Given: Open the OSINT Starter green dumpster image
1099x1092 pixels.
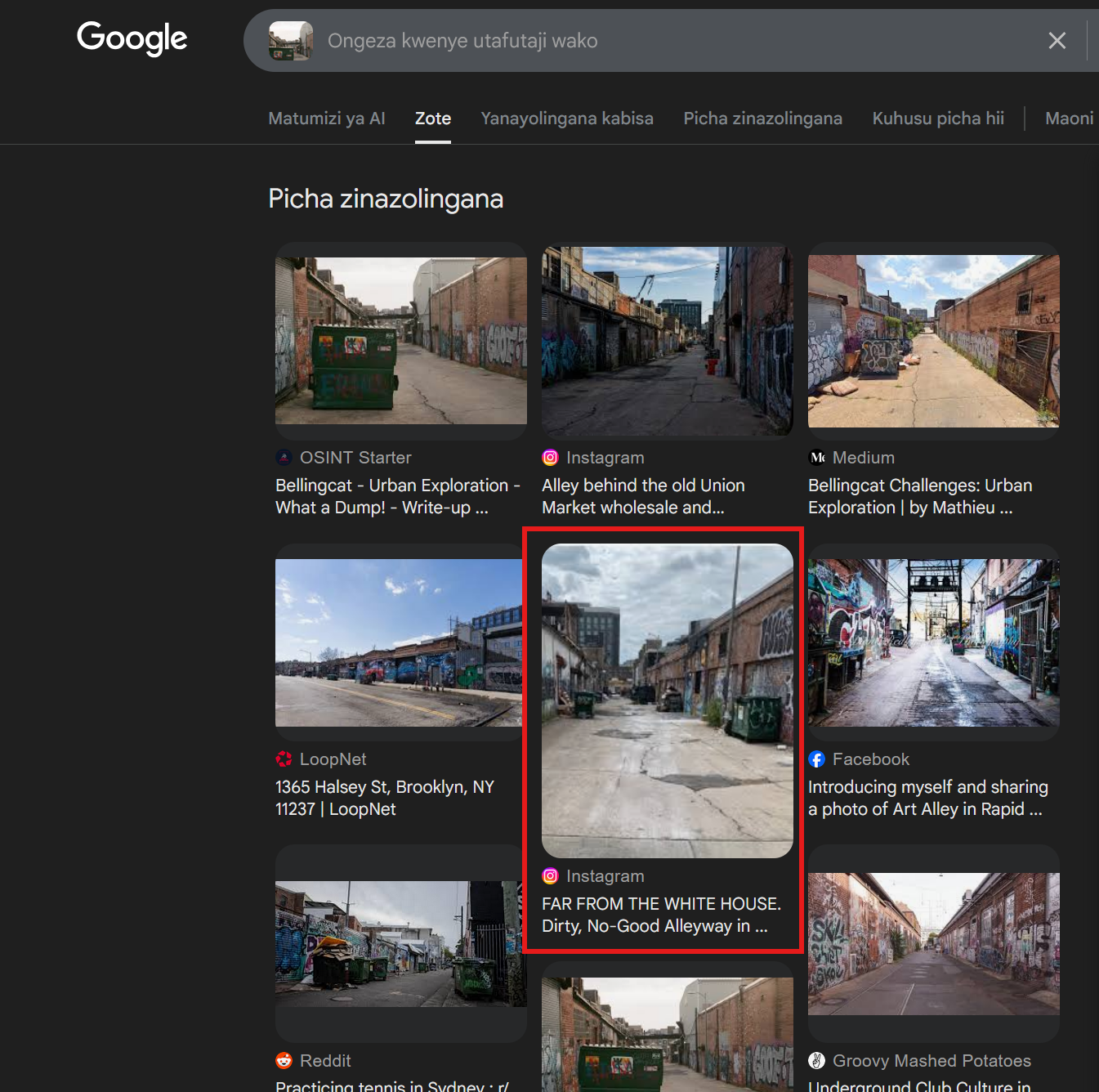Looking at the screenshot, I should [400, 341].
